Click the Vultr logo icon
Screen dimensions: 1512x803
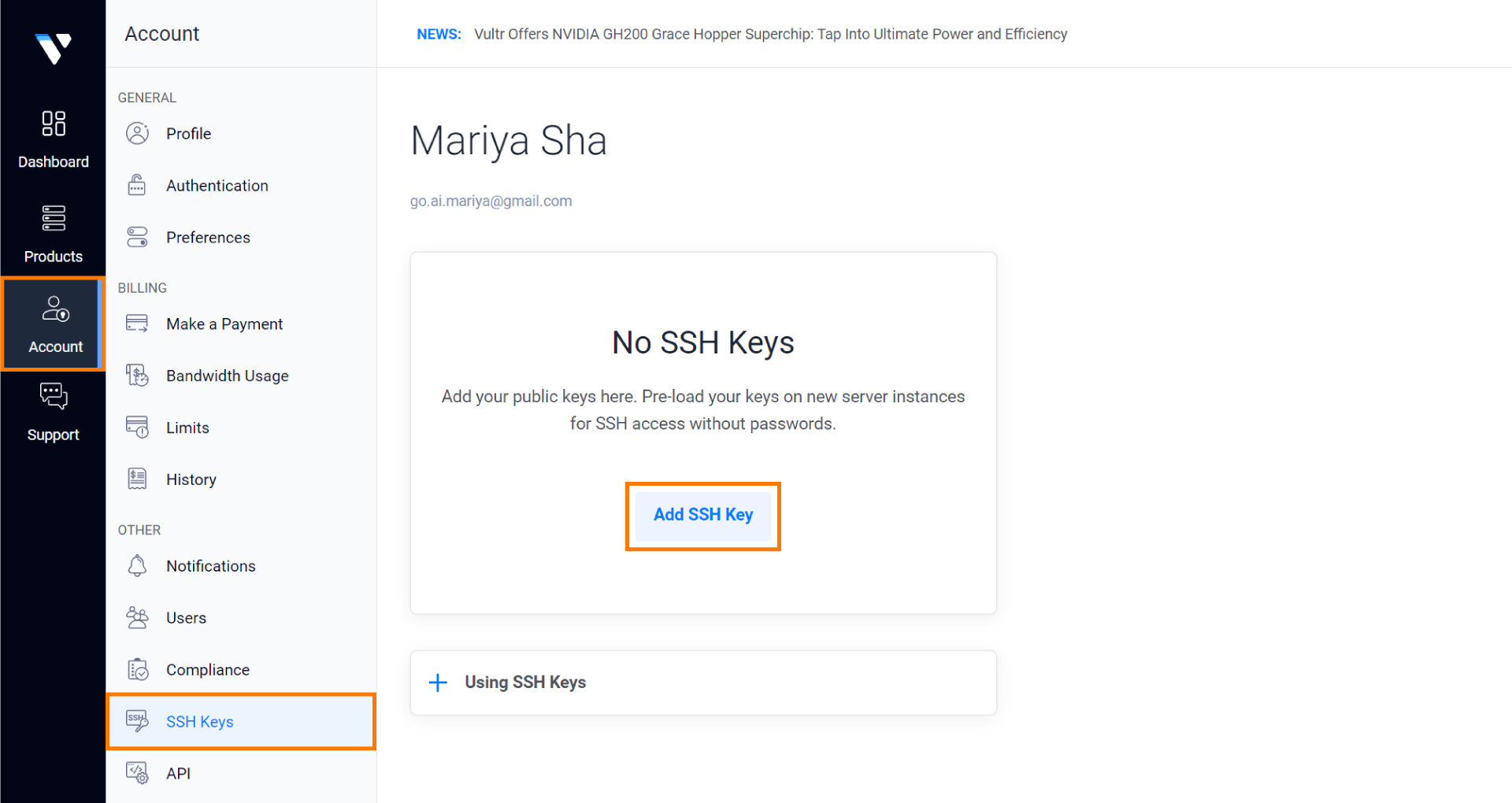point(54,48)
